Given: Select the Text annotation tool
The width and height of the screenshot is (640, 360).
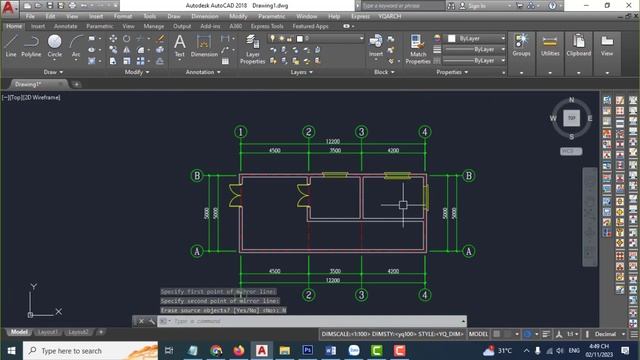Looking at the screenshot, I should 180,46.
